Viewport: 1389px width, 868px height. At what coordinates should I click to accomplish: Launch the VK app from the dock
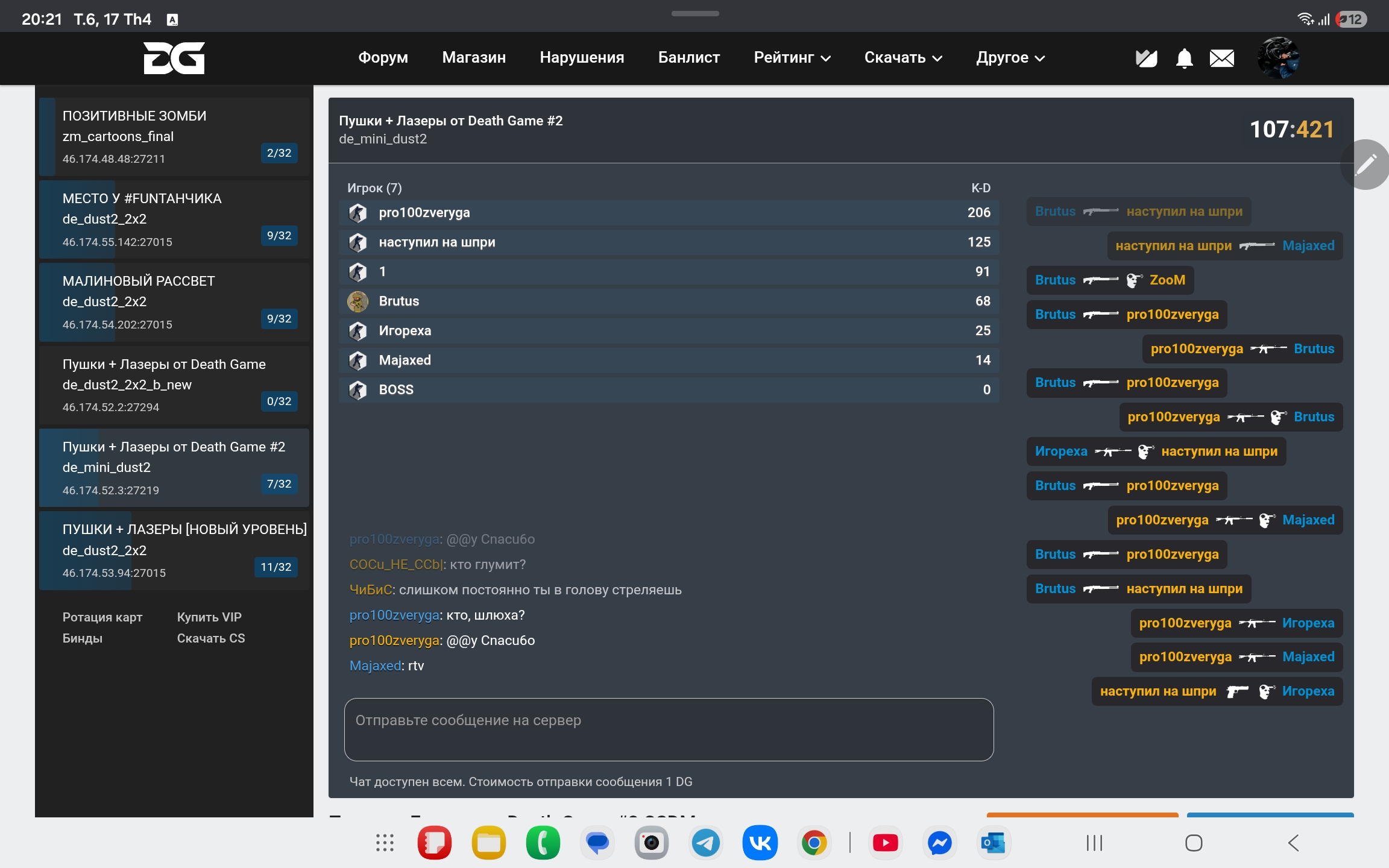(x=760, y=843)
